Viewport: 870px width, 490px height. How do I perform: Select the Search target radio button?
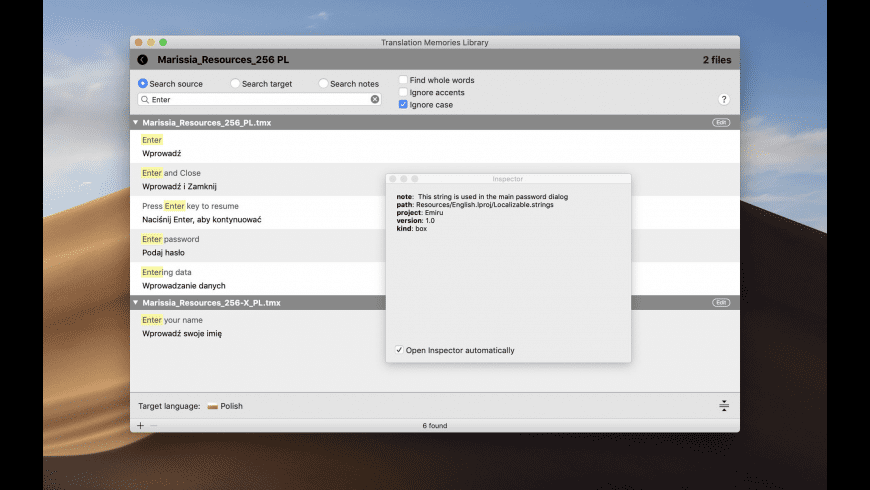235,84
